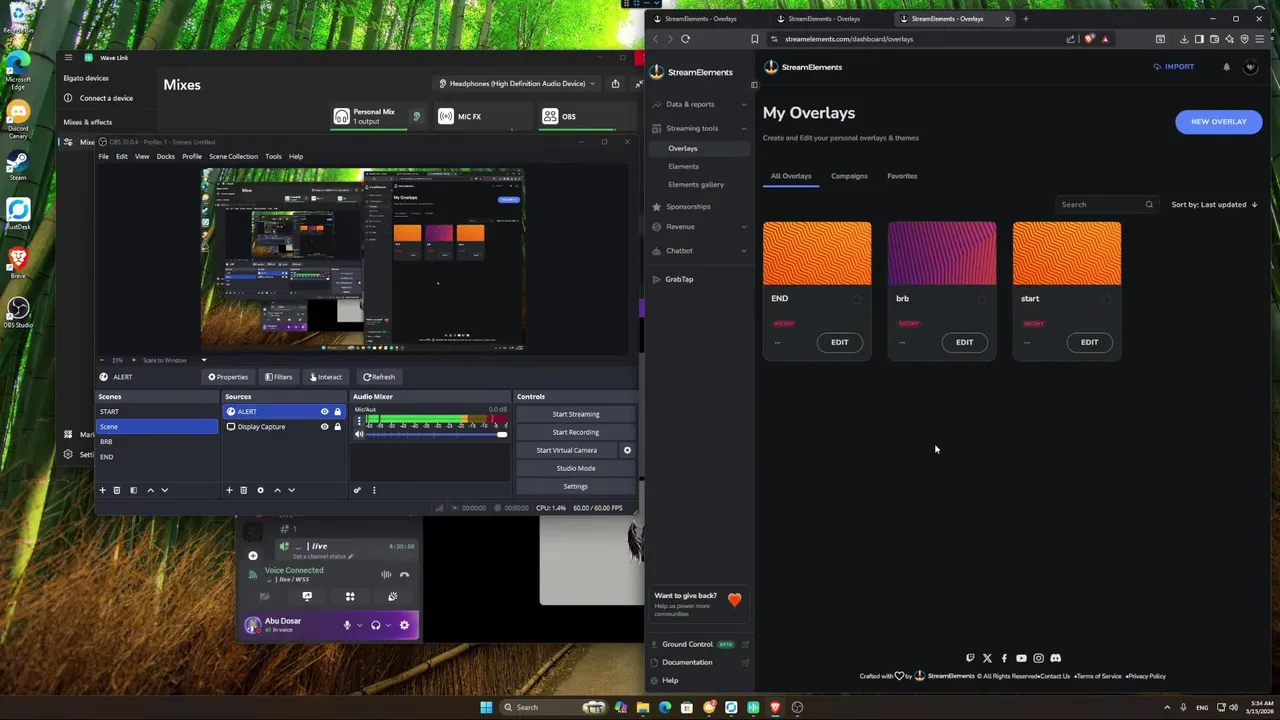Reload the StreamElements browser page
Viewport: 1280px width, 720px height.
click(x=685, y=39)
